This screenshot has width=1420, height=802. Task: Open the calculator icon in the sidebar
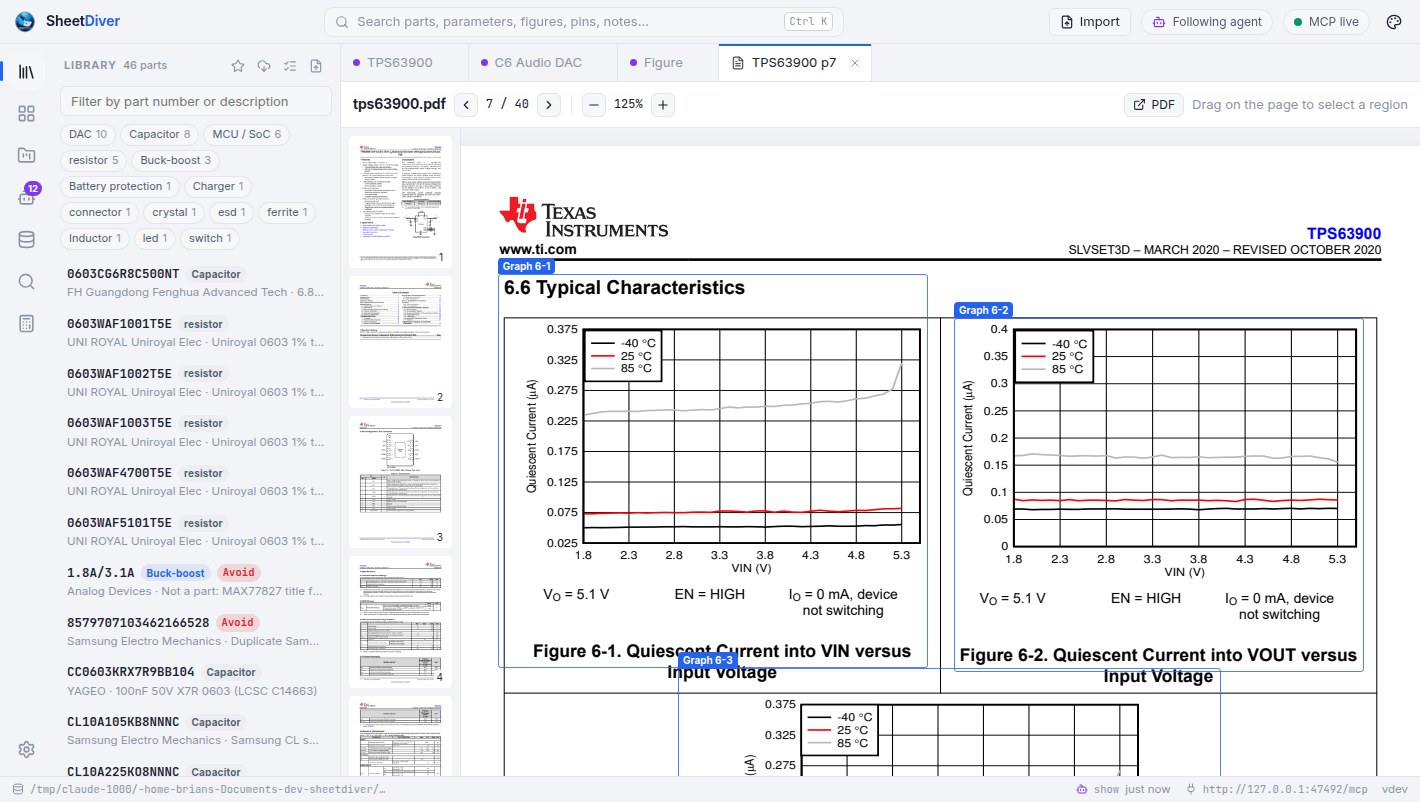coord(27,323)
